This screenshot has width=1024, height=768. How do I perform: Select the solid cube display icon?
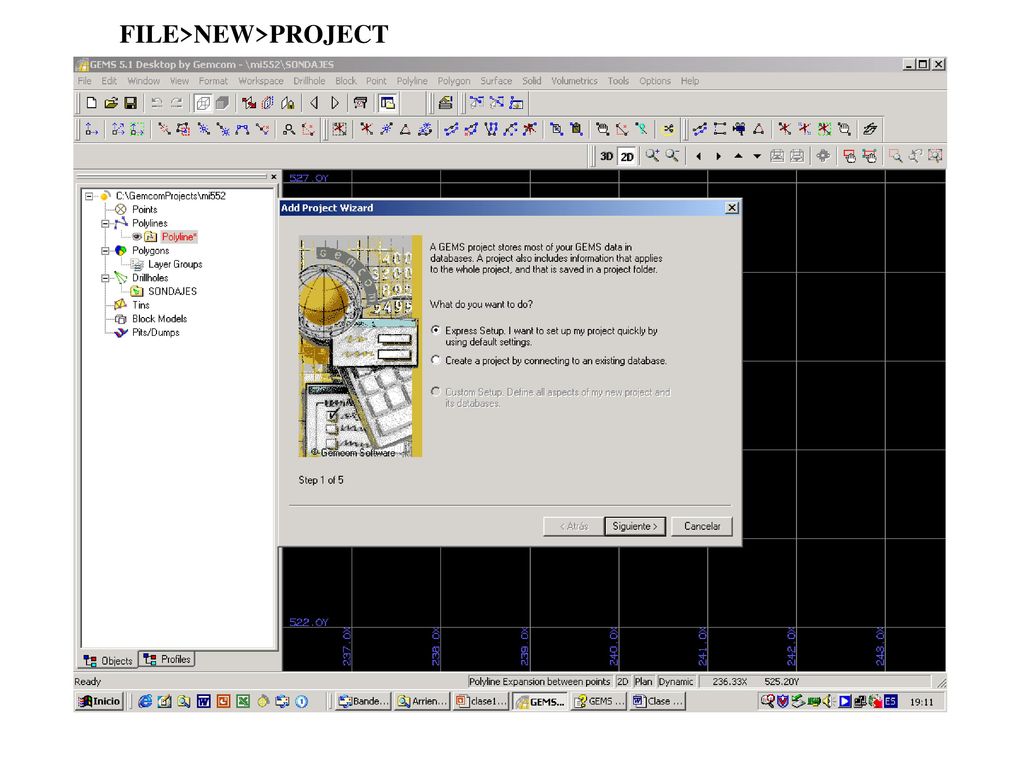[222, 103]
